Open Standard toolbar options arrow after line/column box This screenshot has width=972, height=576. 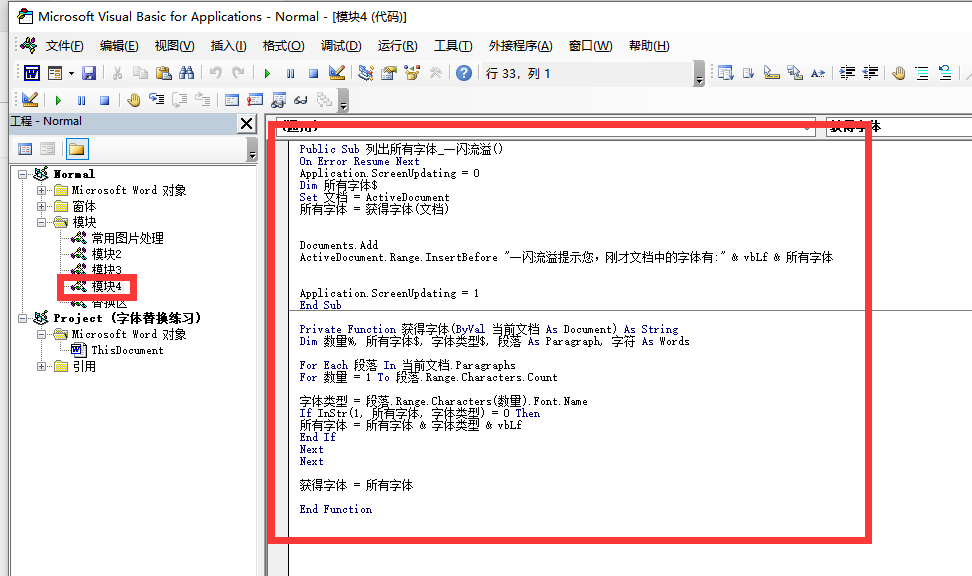(x=699, y=74)
